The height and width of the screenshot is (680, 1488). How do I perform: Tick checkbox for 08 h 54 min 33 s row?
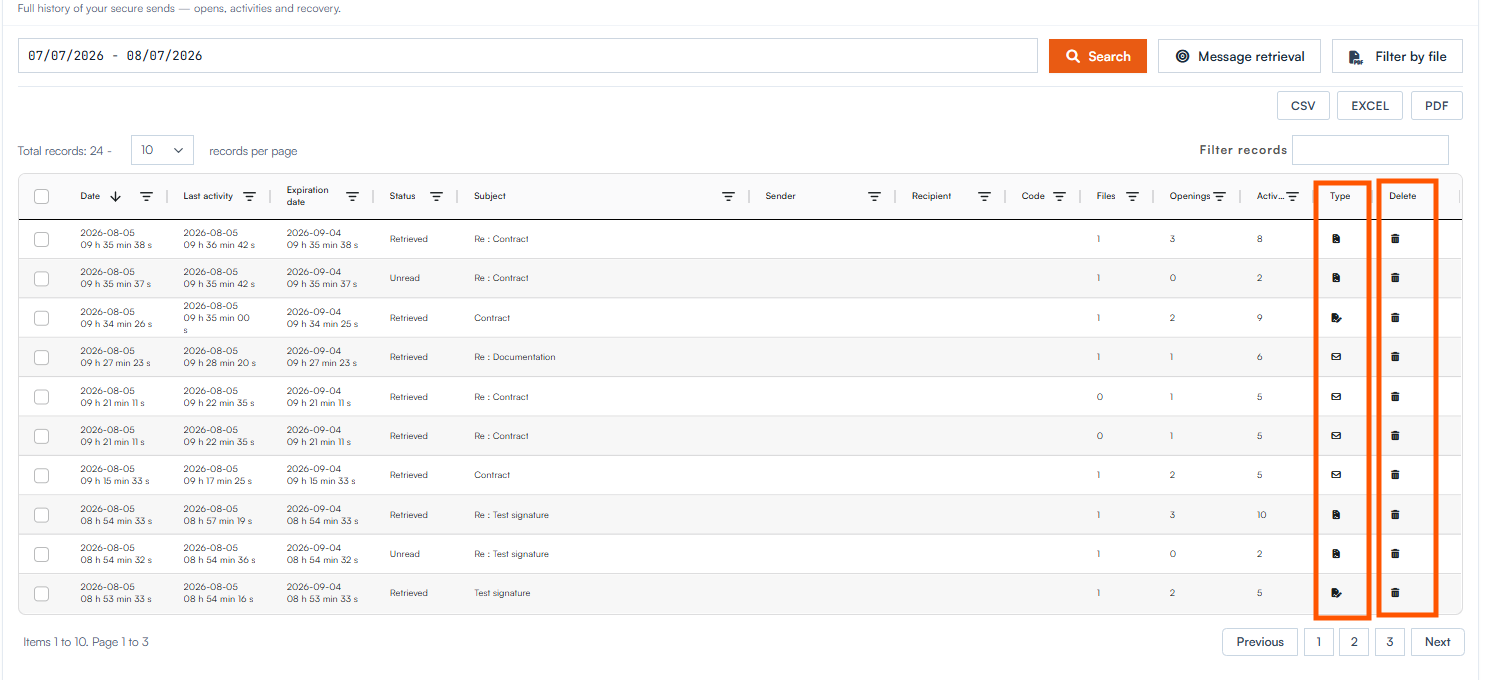pos(41,515)
